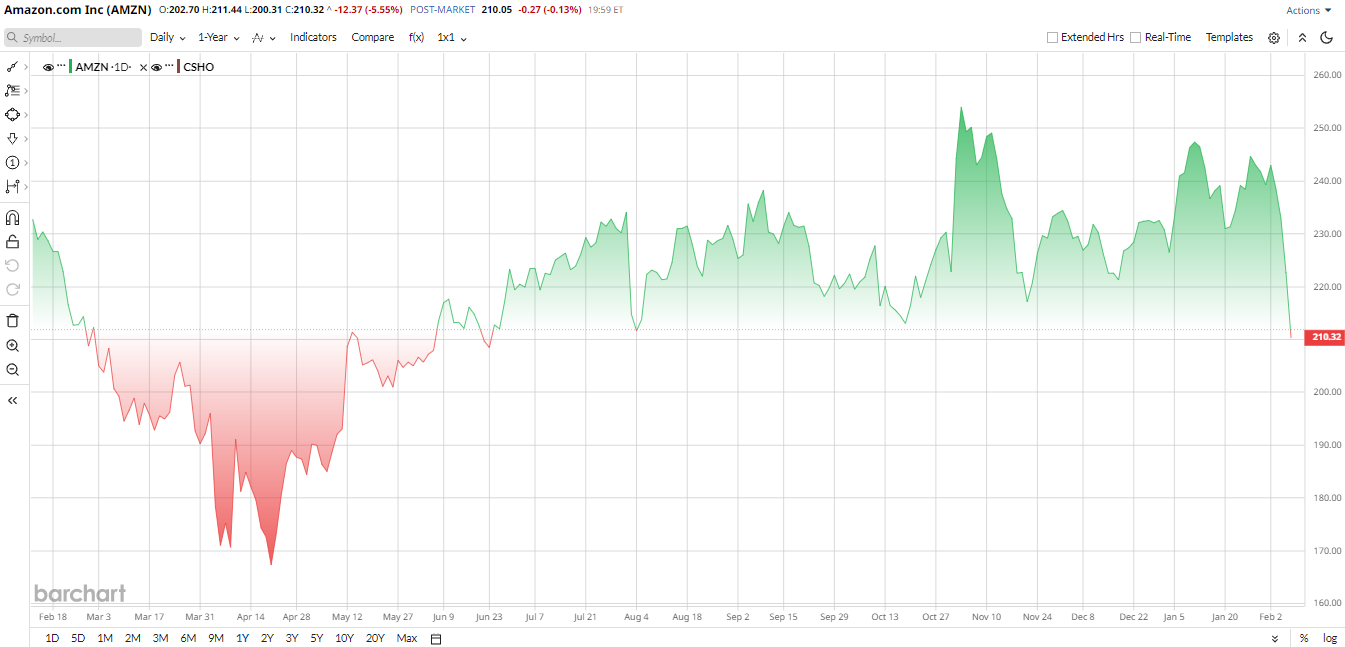Click the CSHO brown color swatch
The width and height of the screenshot is (1345, 647).
pos(179,67)
